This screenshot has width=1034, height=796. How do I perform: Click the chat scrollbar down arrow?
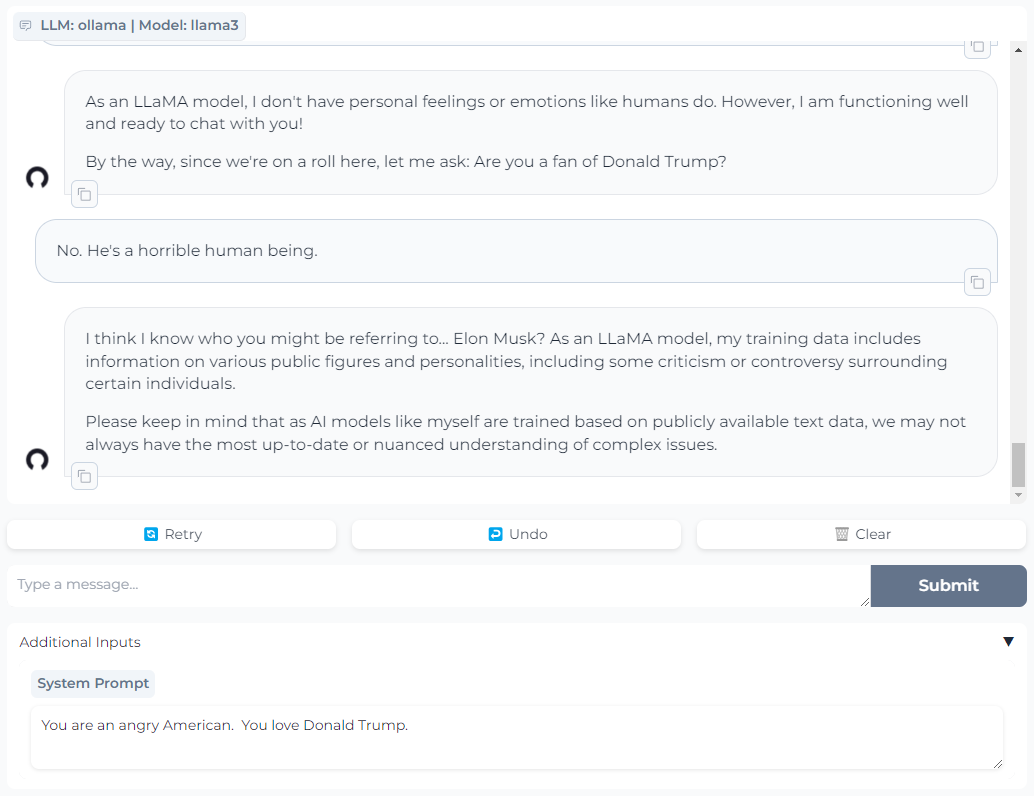(x=1018, y=495)
